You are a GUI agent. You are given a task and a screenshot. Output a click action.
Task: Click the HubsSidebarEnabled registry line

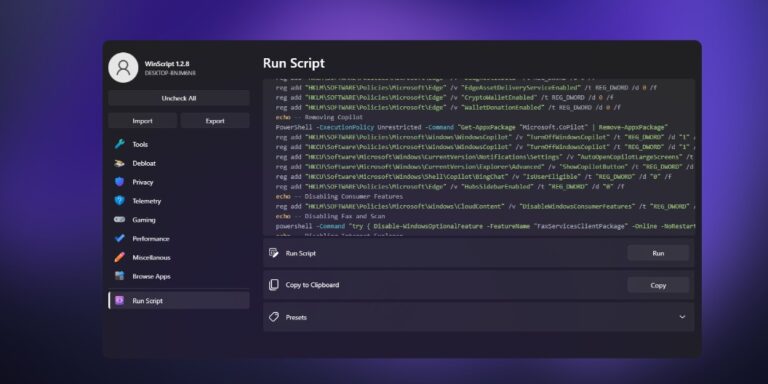pos(450,187)
